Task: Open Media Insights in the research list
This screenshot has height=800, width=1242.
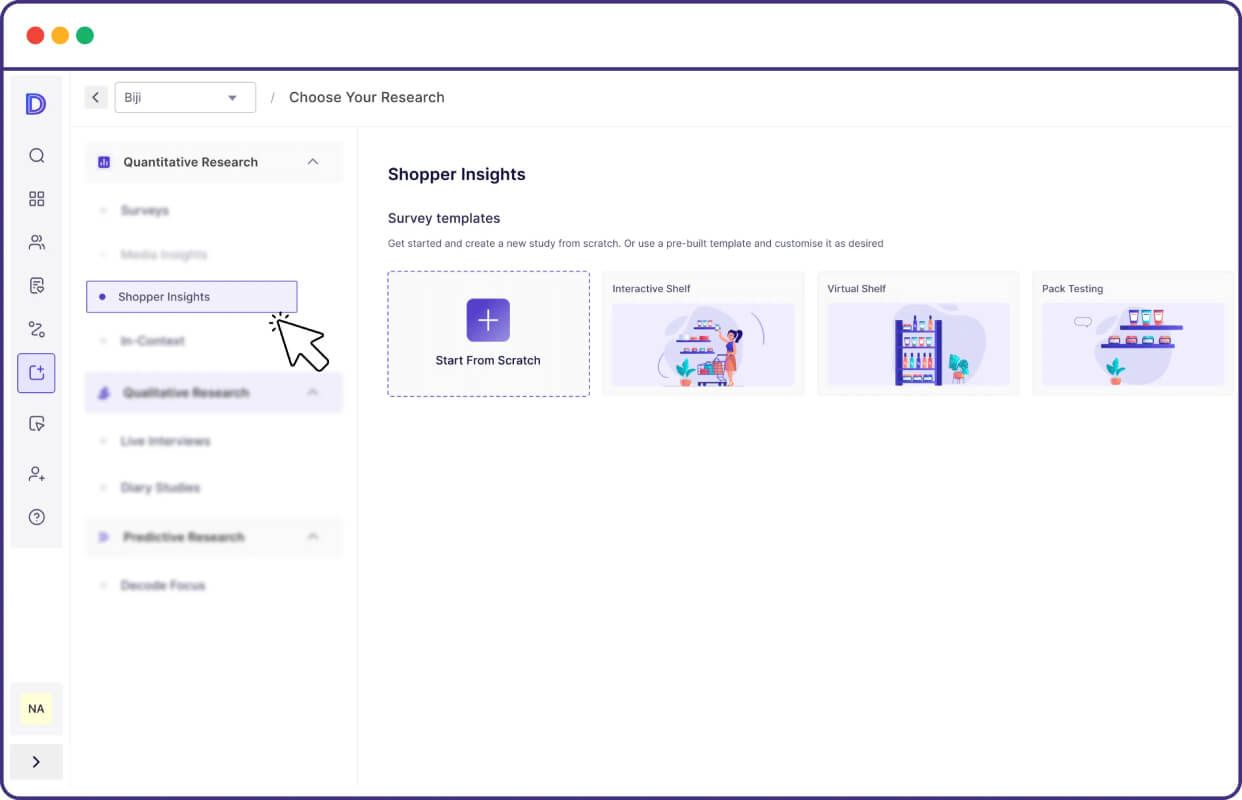Action: point(163,255)
